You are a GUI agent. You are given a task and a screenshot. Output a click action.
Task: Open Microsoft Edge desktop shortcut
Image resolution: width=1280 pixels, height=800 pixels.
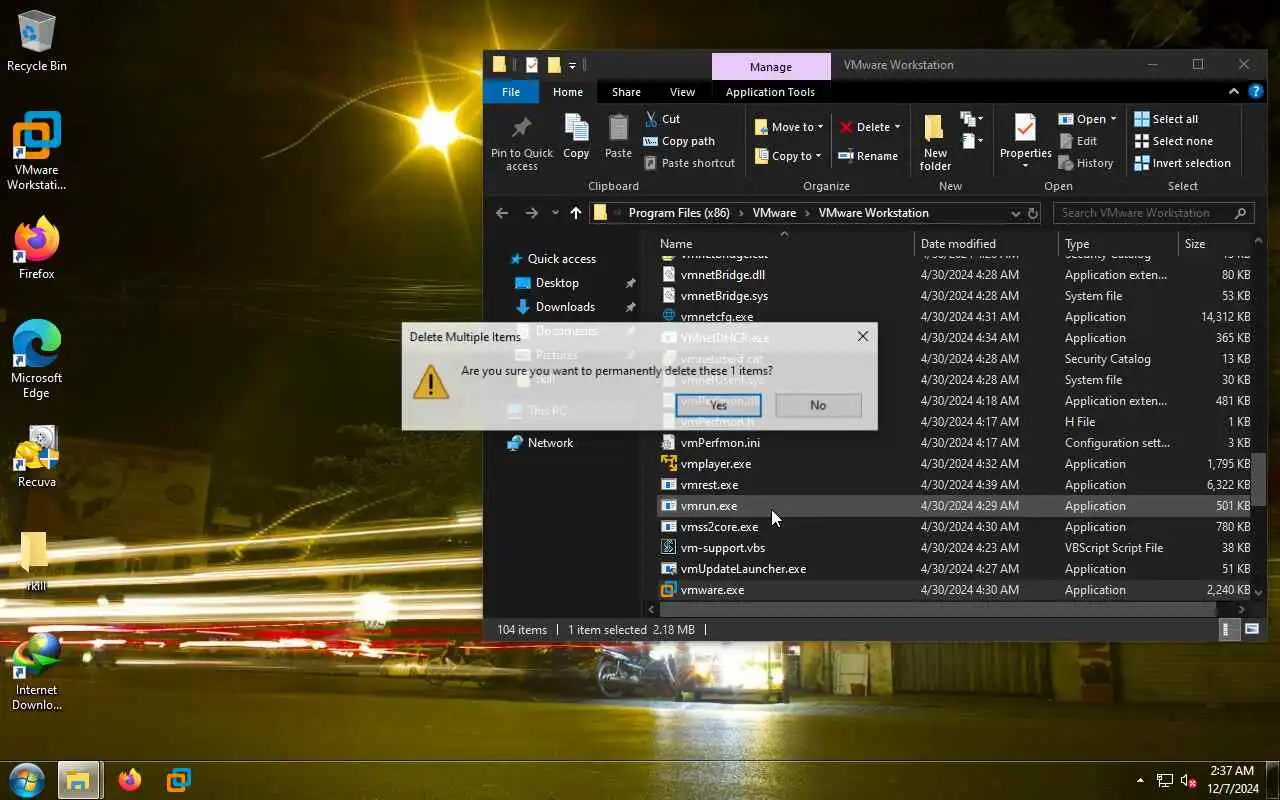pyautogui.click(x=37, y=359)
